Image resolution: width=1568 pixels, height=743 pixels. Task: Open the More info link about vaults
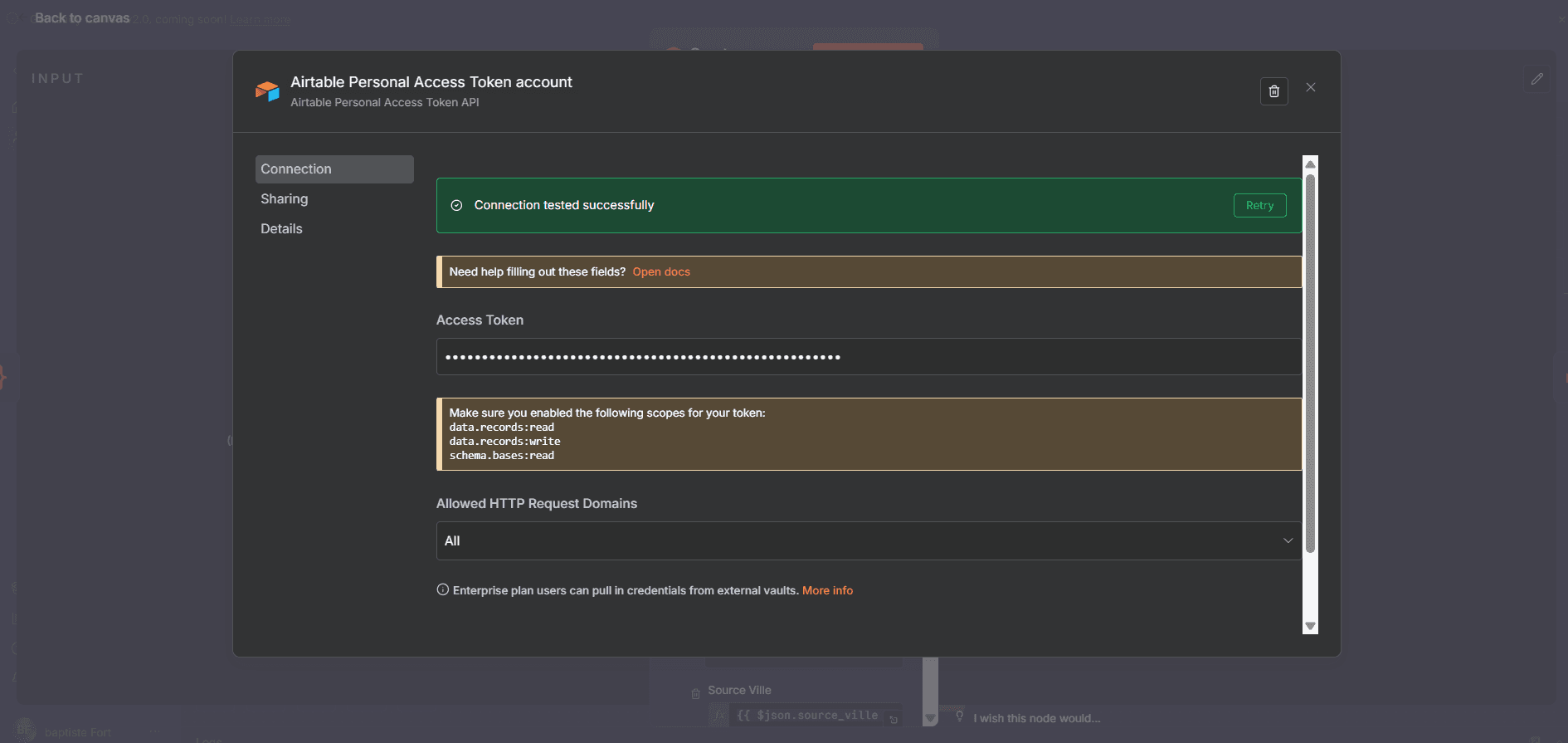[x=827, y=590]
